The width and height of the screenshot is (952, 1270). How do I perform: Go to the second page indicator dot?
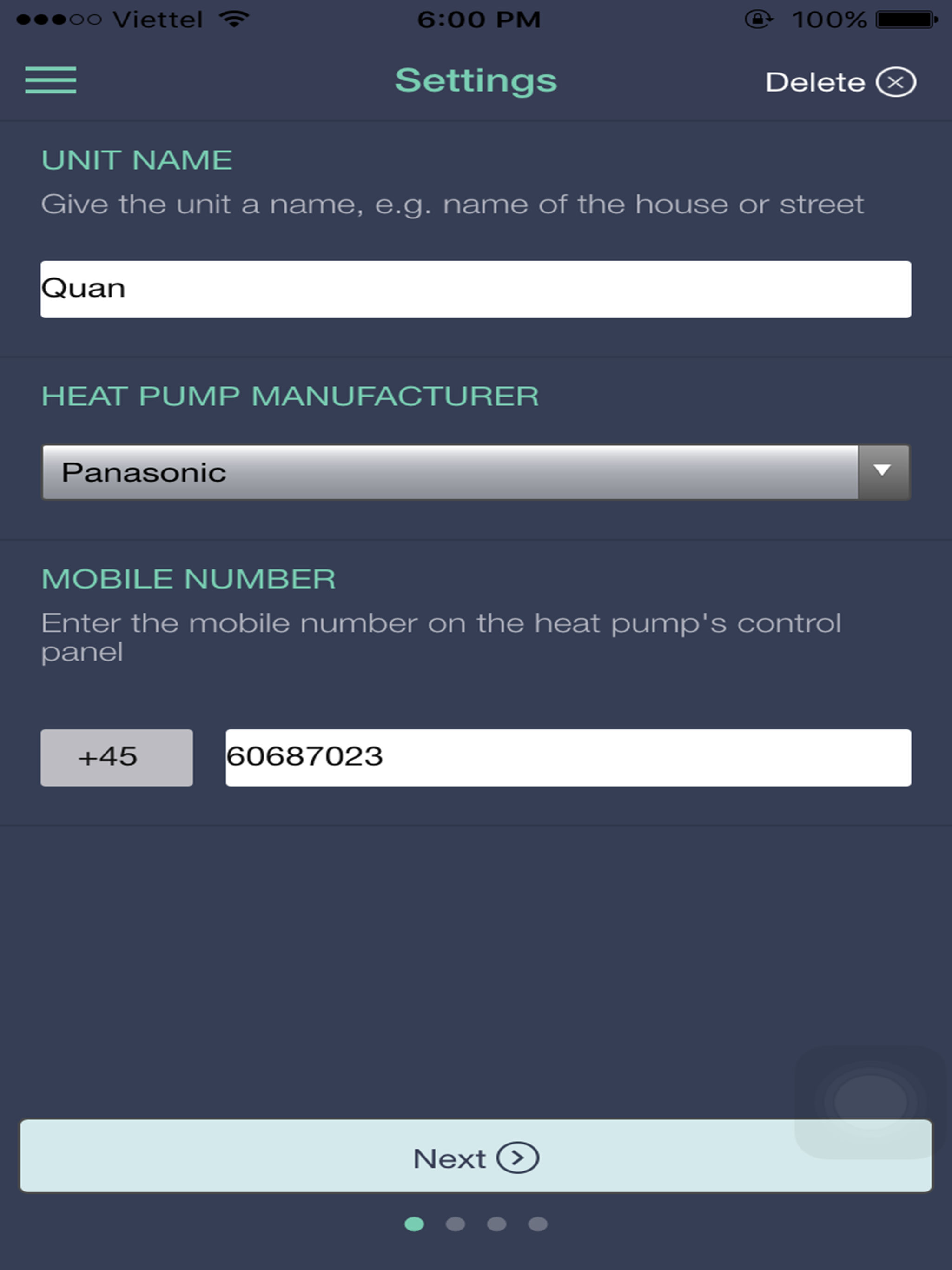[456, 1224]
